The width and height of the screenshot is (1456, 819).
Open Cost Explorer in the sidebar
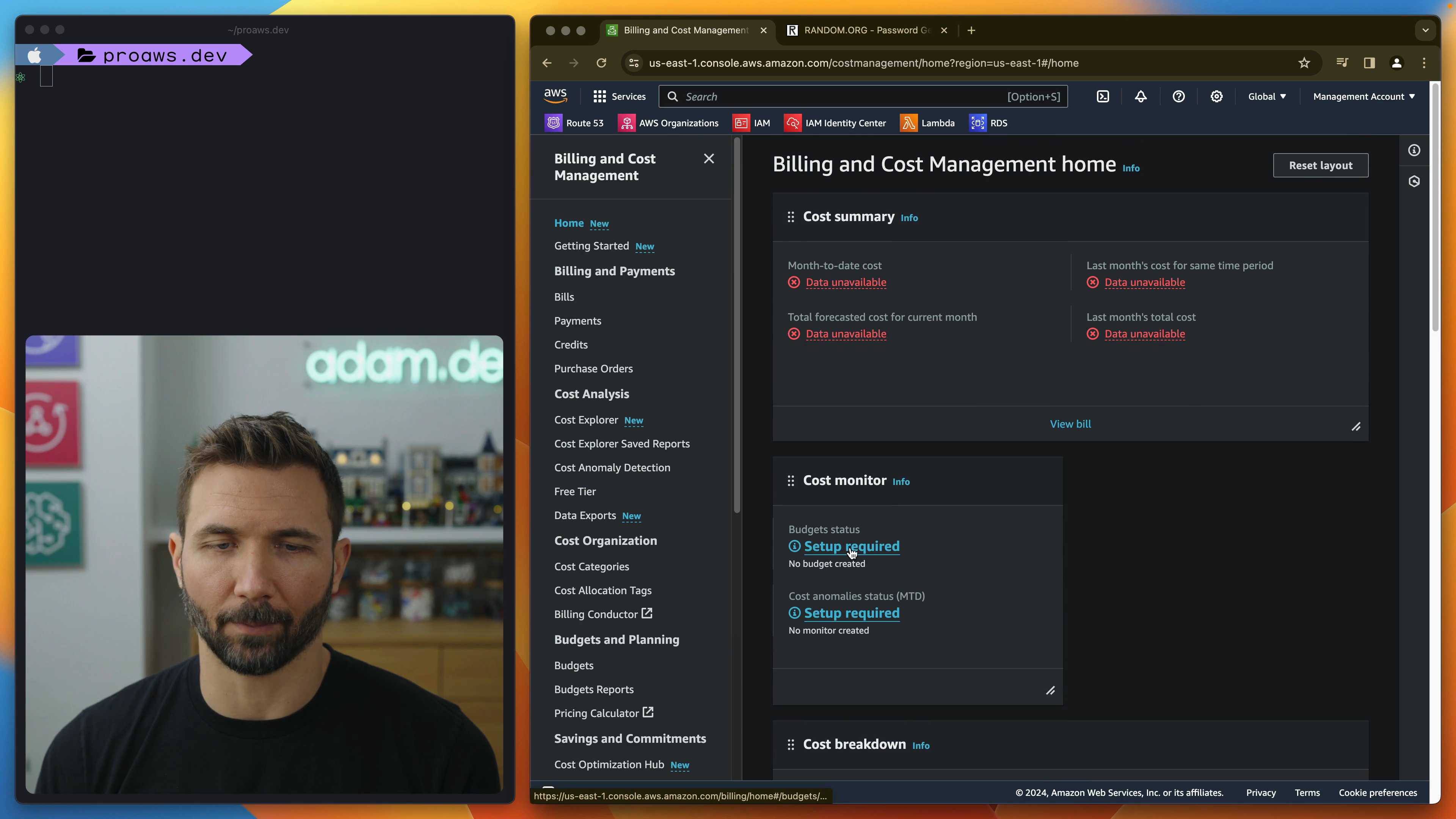click(x=586, y=420)
